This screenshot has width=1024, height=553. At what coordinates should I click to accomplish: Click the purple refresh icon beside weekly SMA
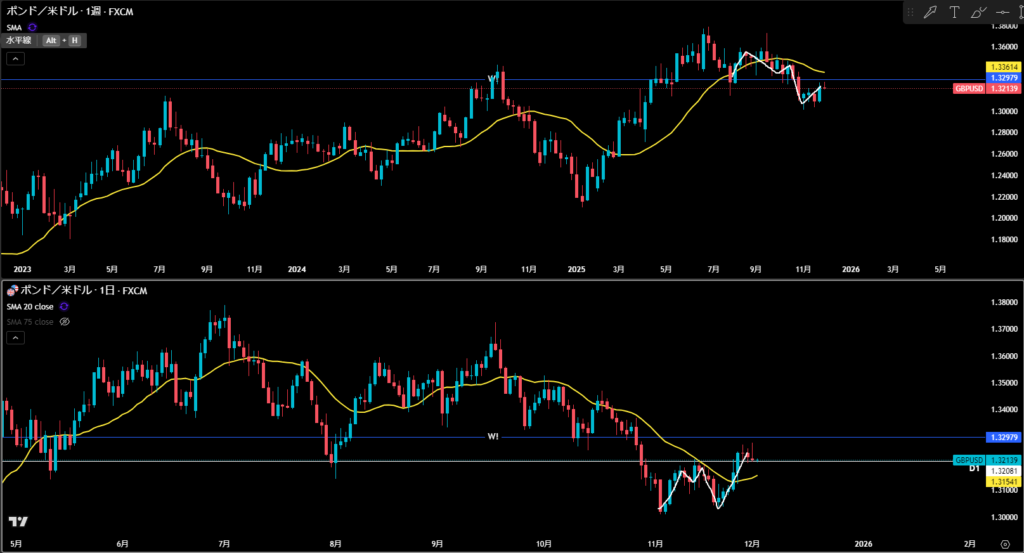33,27
